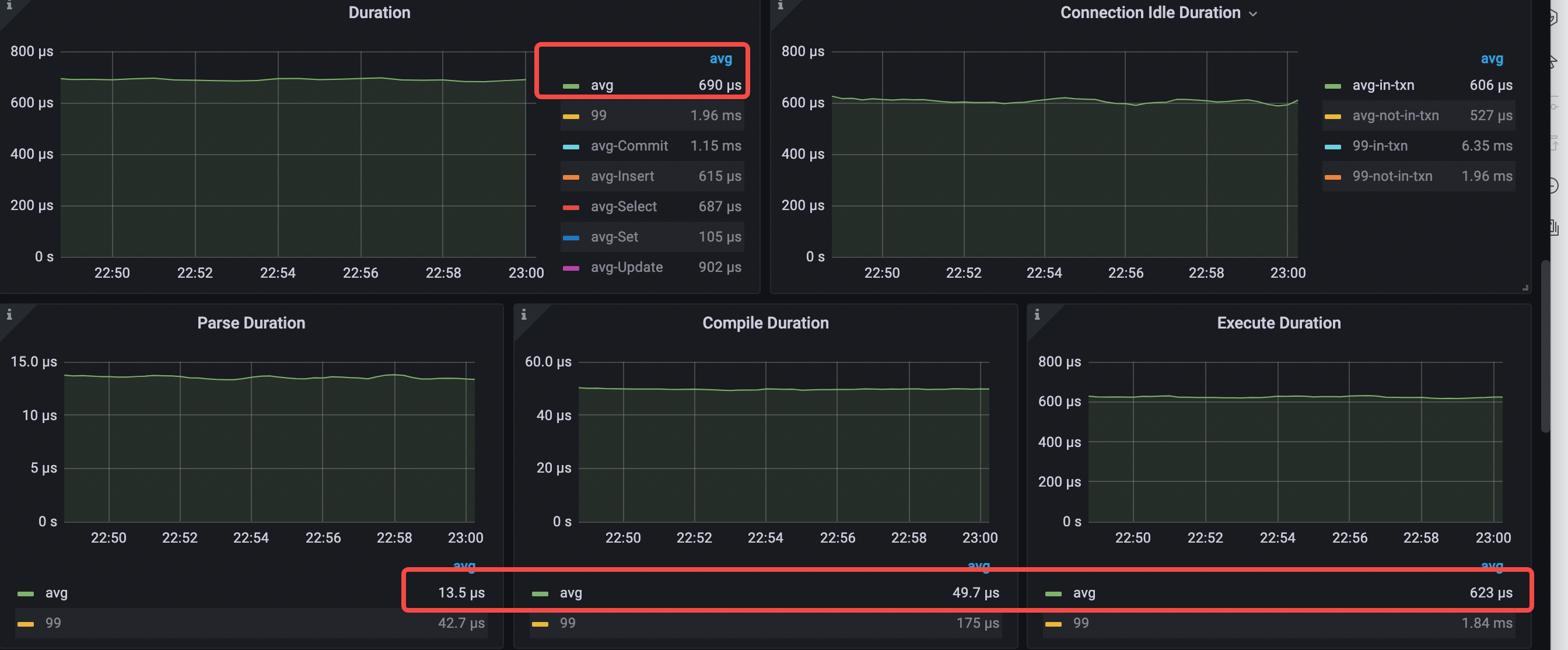Sort the Duration legend by the avg column
1568x650 pixels.
coord(720,58)
